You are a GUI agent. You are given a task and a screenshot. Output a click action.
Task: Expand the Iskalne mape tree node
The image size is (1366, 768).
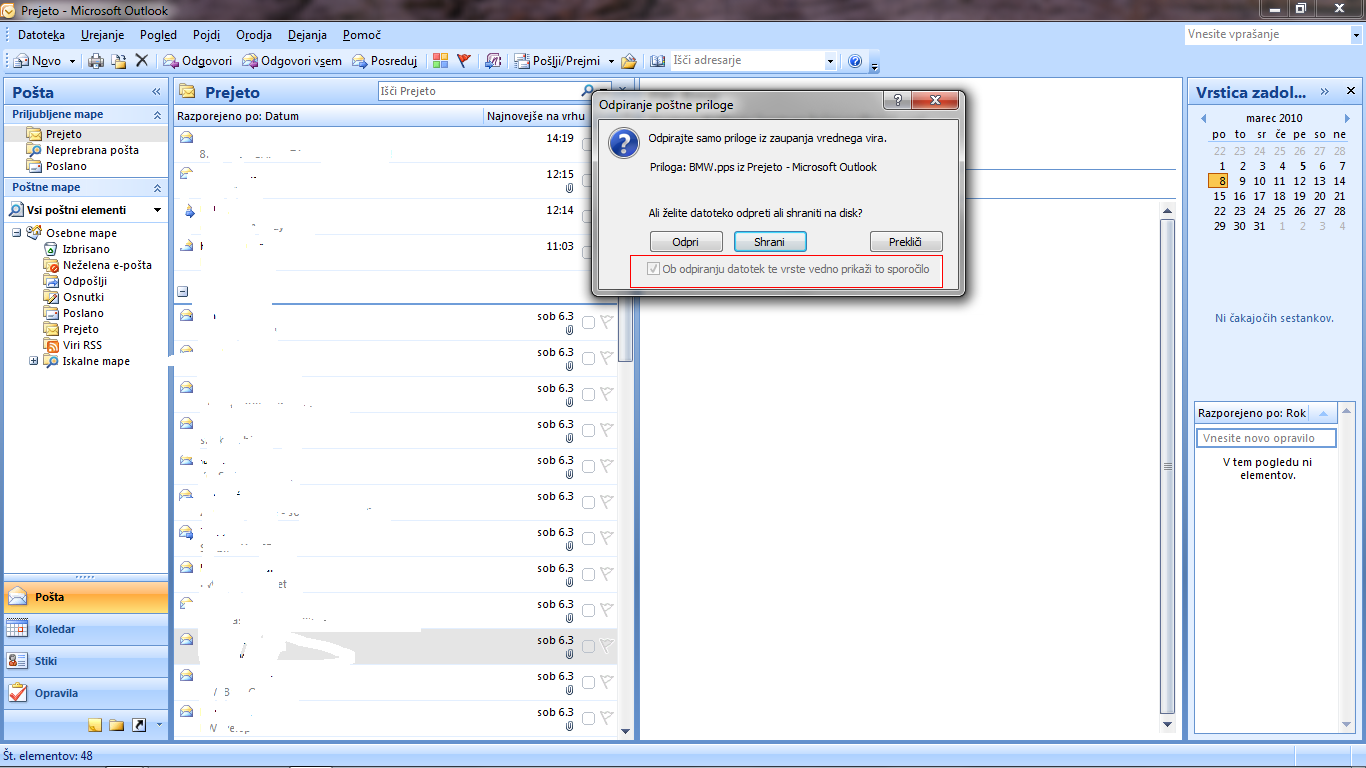33,361
